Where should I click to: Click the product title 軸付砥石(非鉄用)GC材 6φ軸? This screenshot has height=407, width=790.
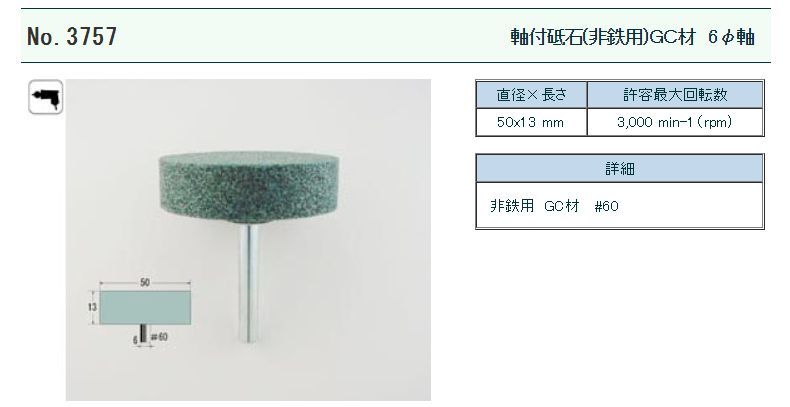pyautogui.click(x=632, y=37)
